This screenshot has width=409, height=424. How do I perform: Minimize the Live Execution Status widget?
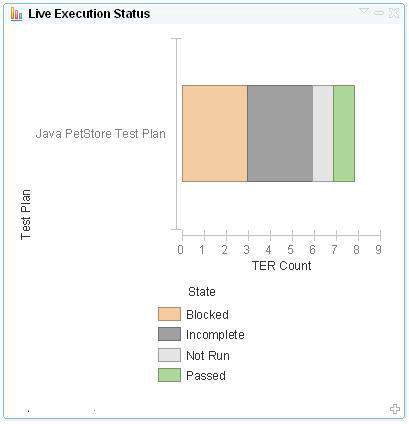[x=379, y=13]
